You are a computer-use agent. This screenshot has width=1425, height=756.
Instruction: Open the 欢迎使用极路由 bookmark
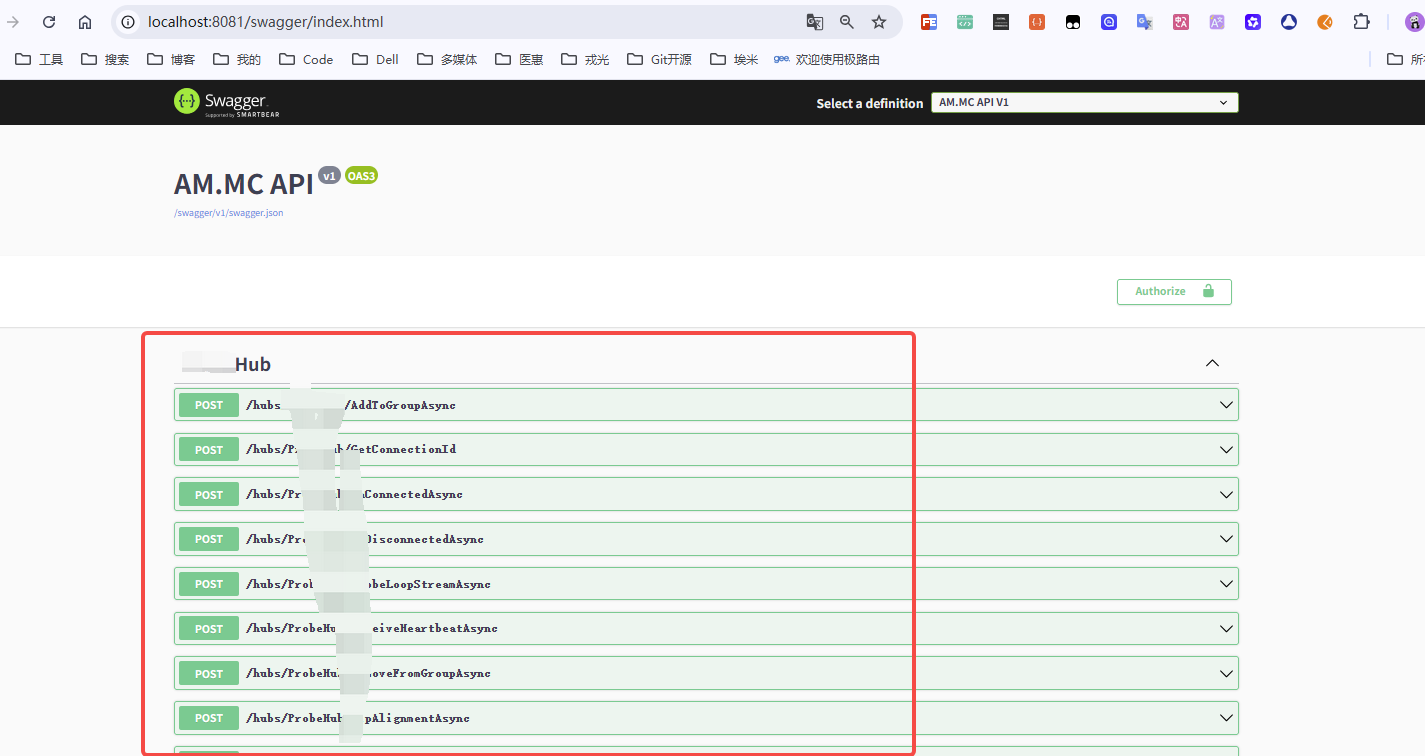click(x=827, y=60)
